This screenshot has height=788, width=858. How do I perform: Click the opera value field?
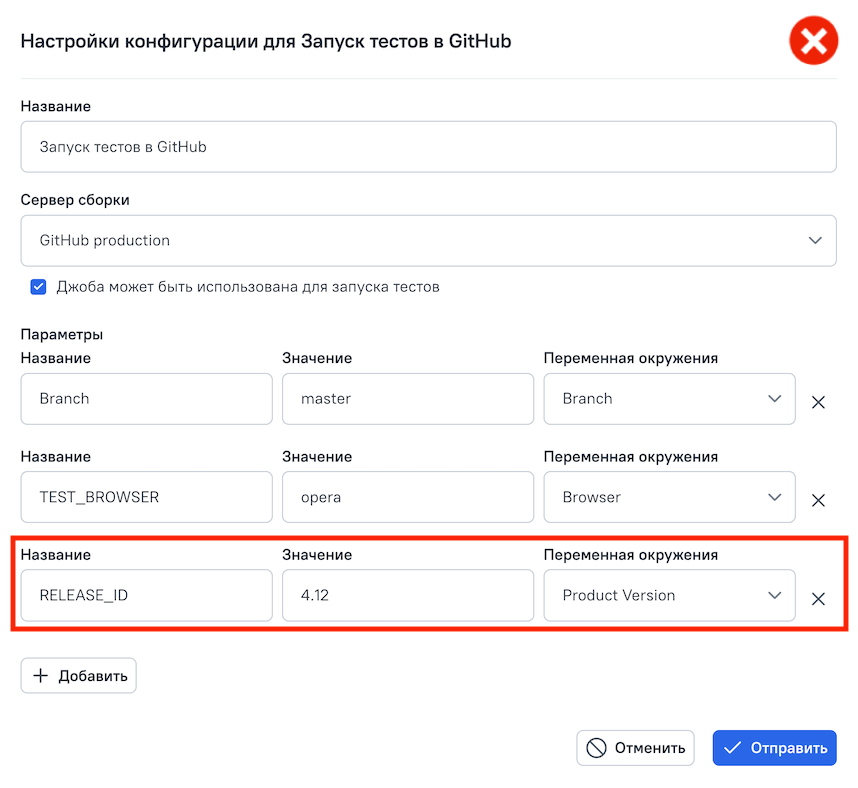(x=407, y=497)
